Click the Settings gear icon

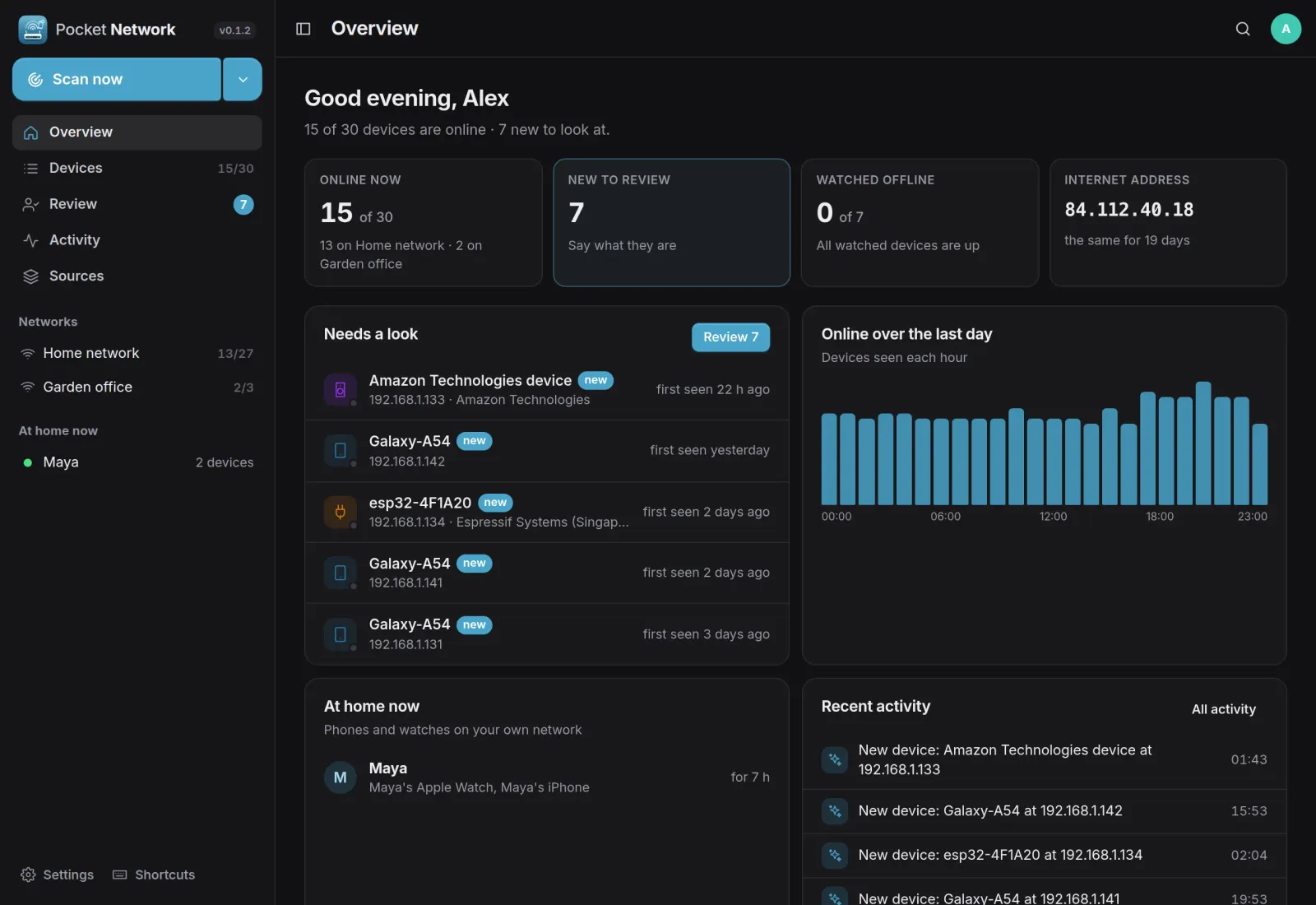point(28,875)
